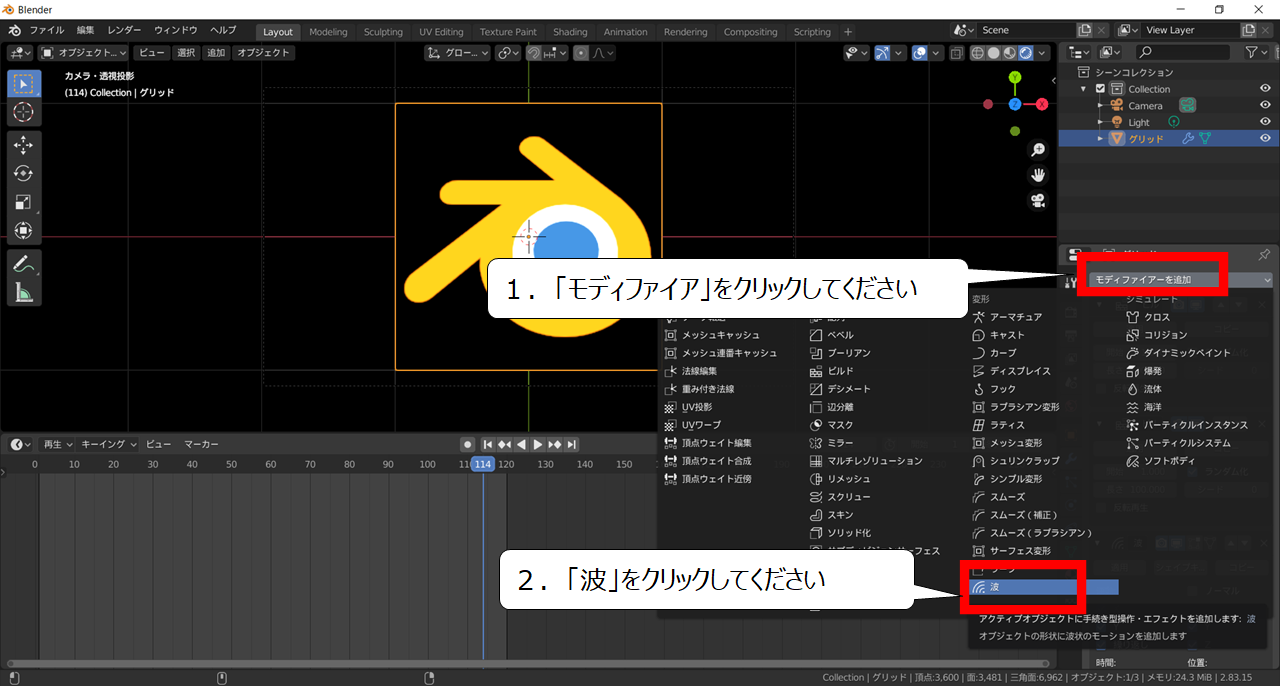Viewport: 1280px width, 686px height.
Task: Hide the Camera object in outliner
Action: (1265, 106)
